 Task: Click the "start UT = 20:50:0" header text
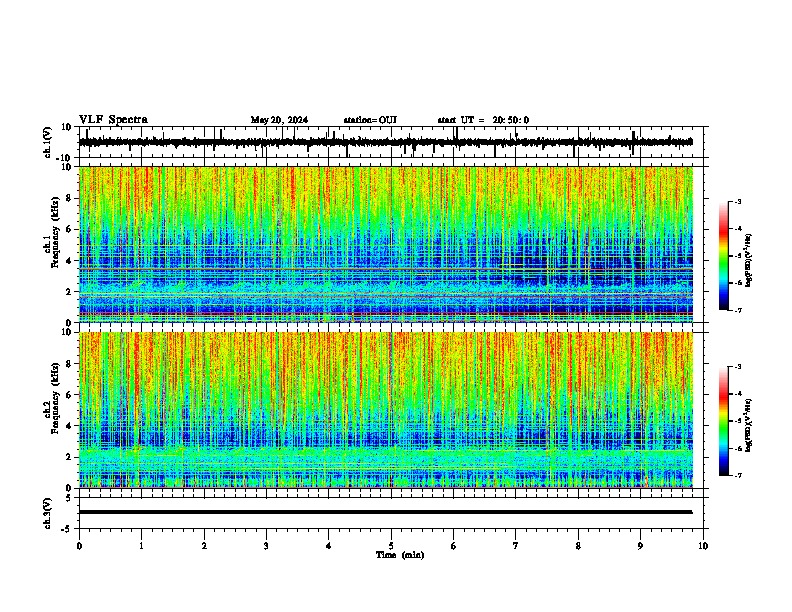point(483,120)
